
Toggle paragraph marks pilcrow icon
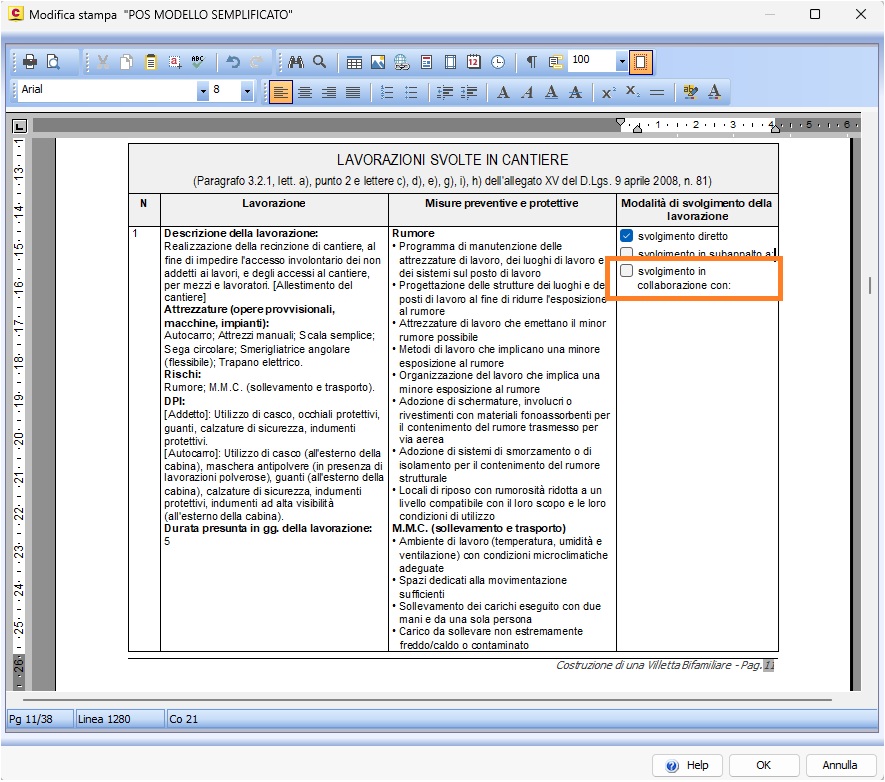pos(531,62)
